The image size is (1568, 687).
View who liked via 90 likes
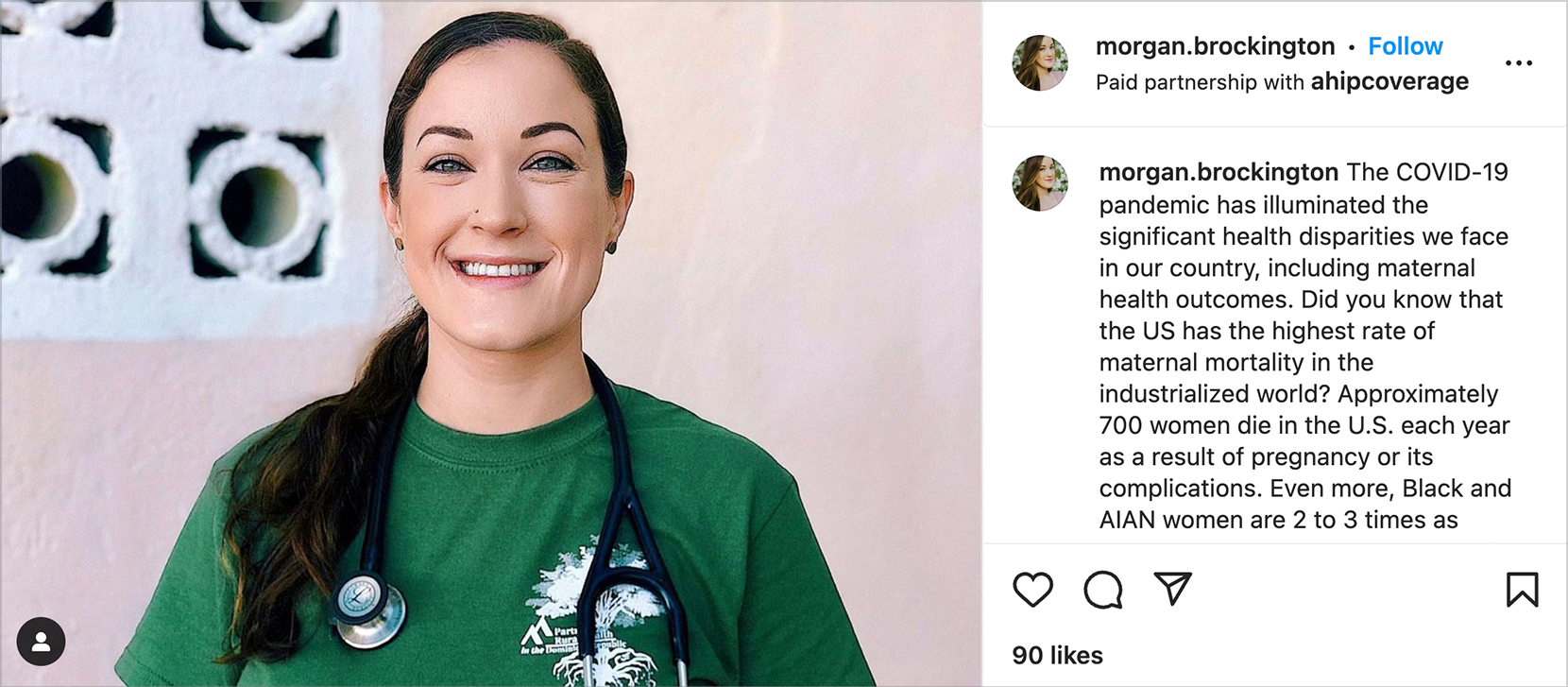[x=1057, y=655]
